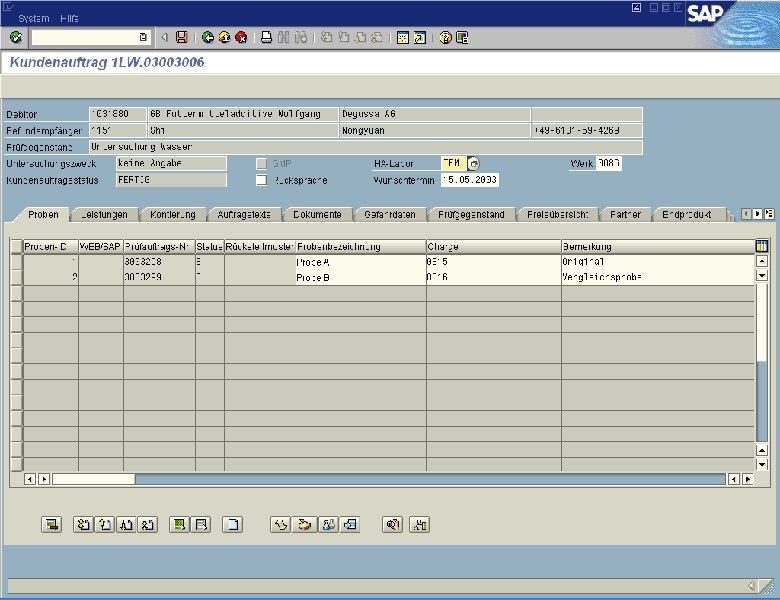This screenshot has width=780, height=600.
Task: Click the red Cancel icon
Action: (x=241, y=37)
